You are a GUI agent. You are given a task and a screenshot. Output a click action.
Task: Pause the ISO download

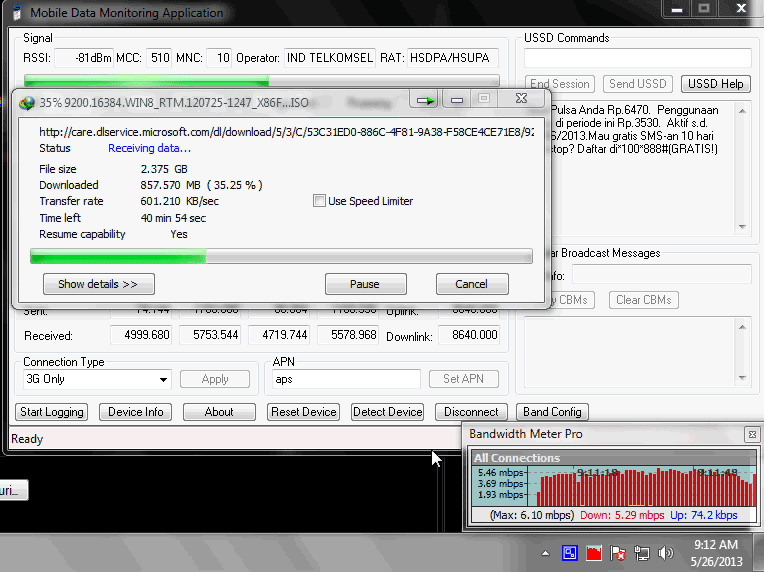point(365,284)
